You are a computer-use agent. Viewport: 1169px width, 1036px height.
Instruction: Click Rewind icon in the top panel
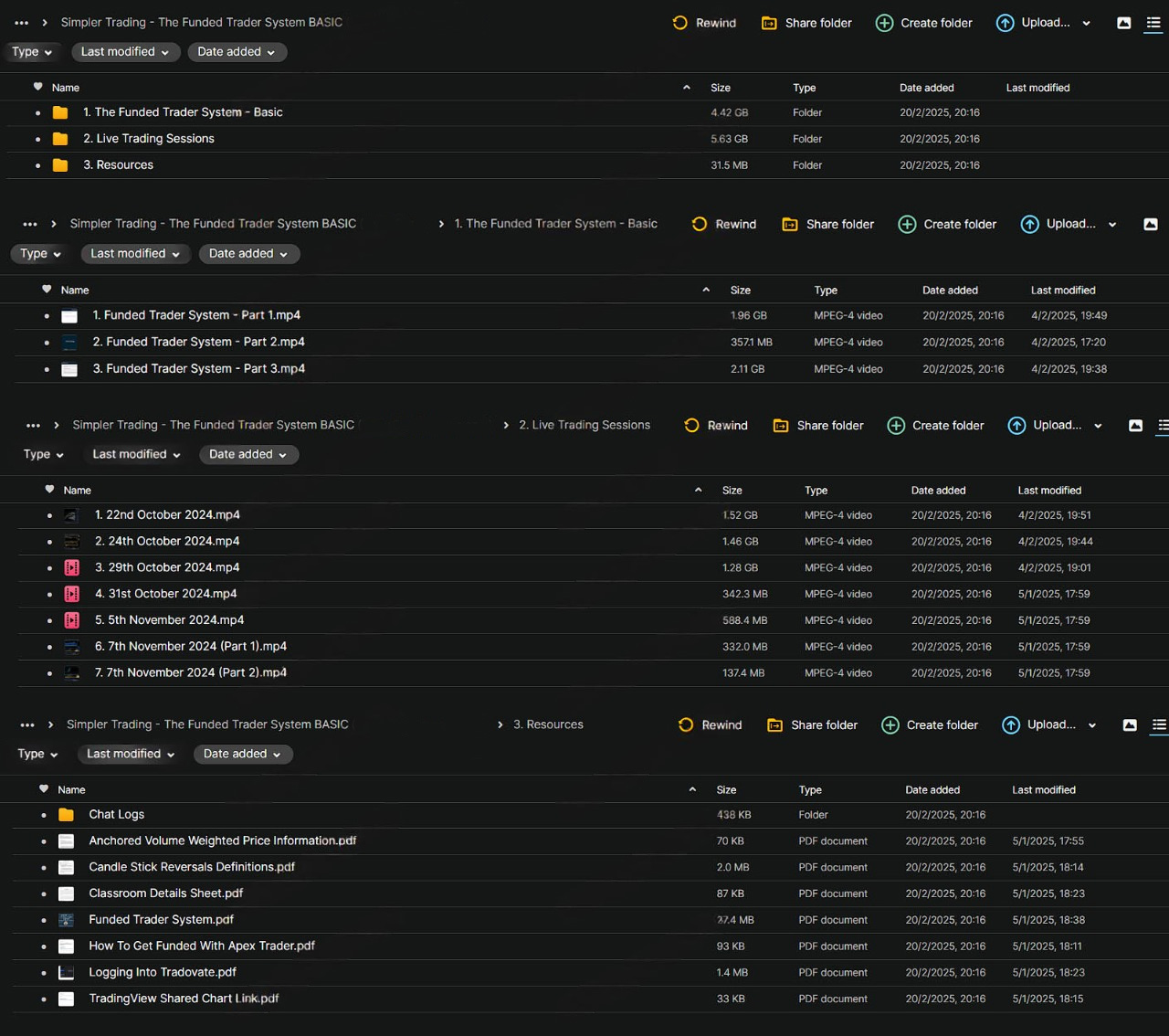pos(680,23)
